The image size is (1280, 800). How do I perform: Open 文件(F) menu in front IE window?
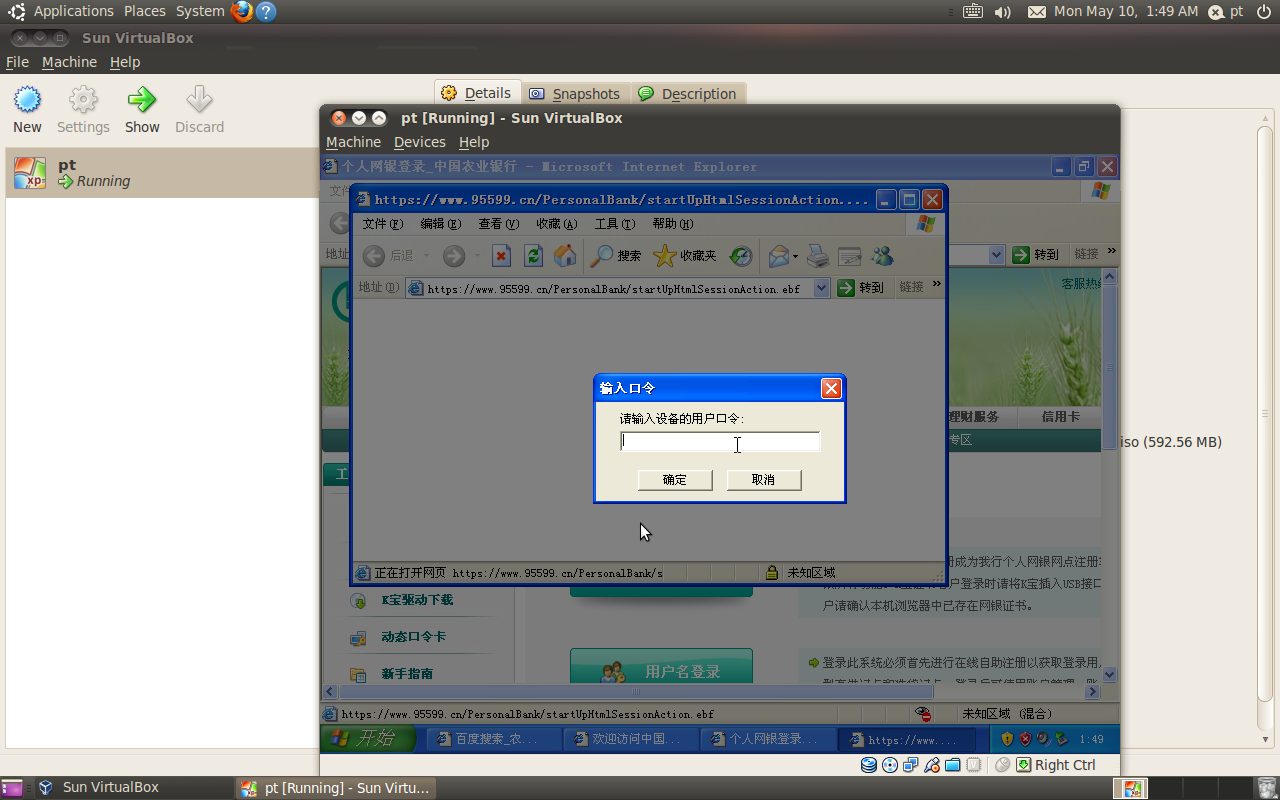(382, 224)
